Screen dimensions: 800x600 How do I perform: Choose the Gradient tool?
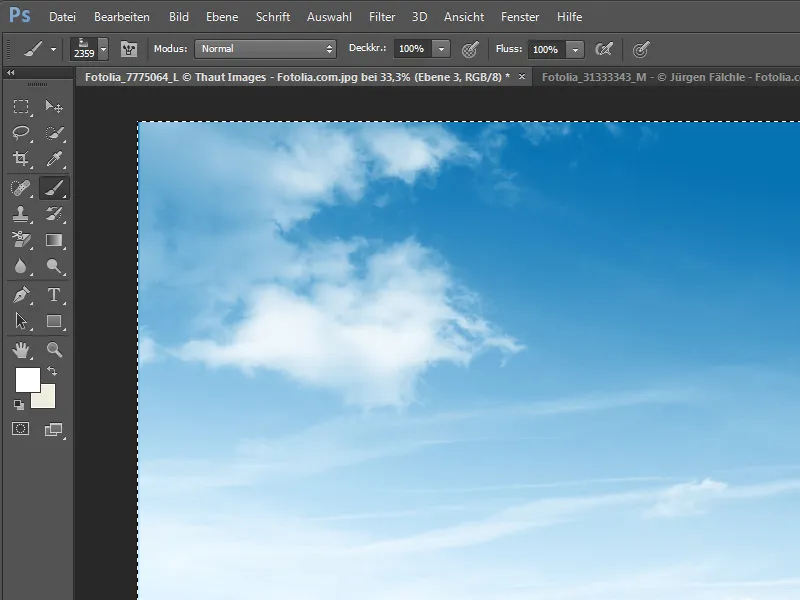coord(54,240)
